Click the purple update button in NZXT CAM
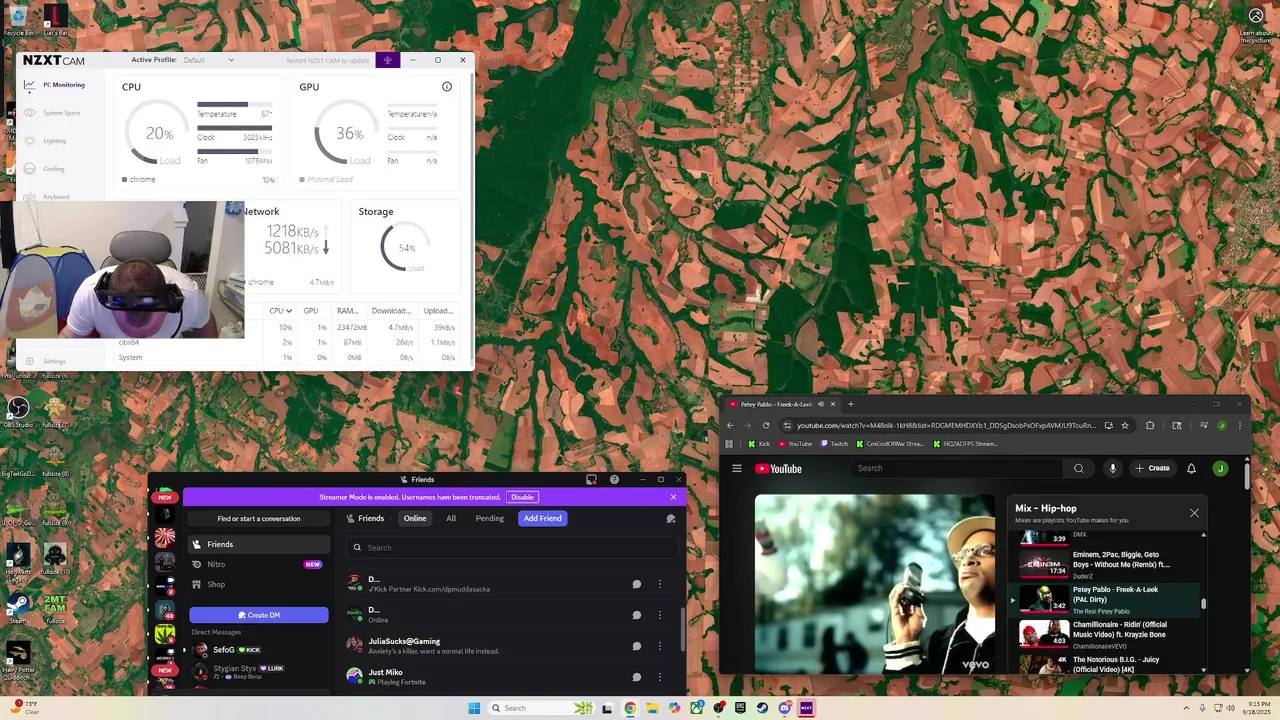1280x720 pixels. pos(387,60)
